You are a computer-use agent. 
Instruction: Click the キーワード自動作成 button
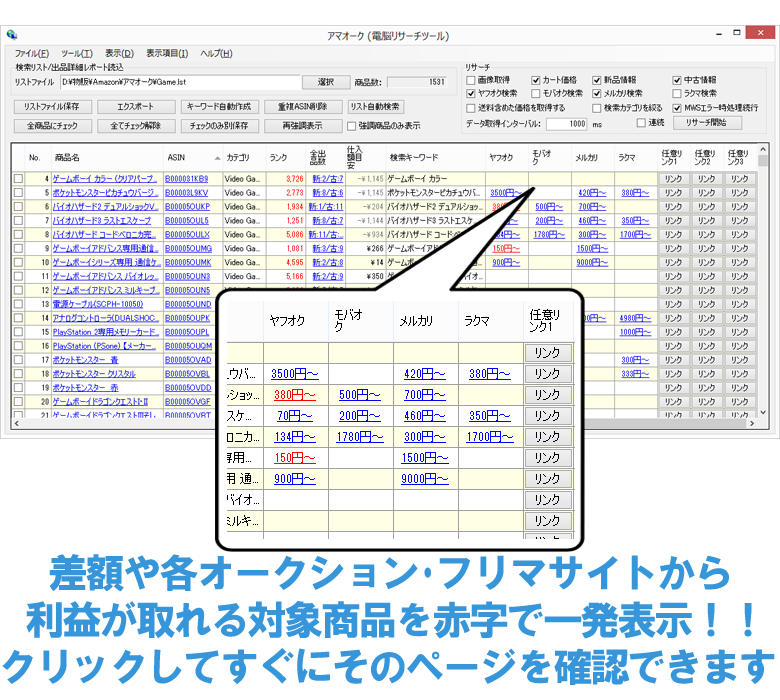point(219,106)
